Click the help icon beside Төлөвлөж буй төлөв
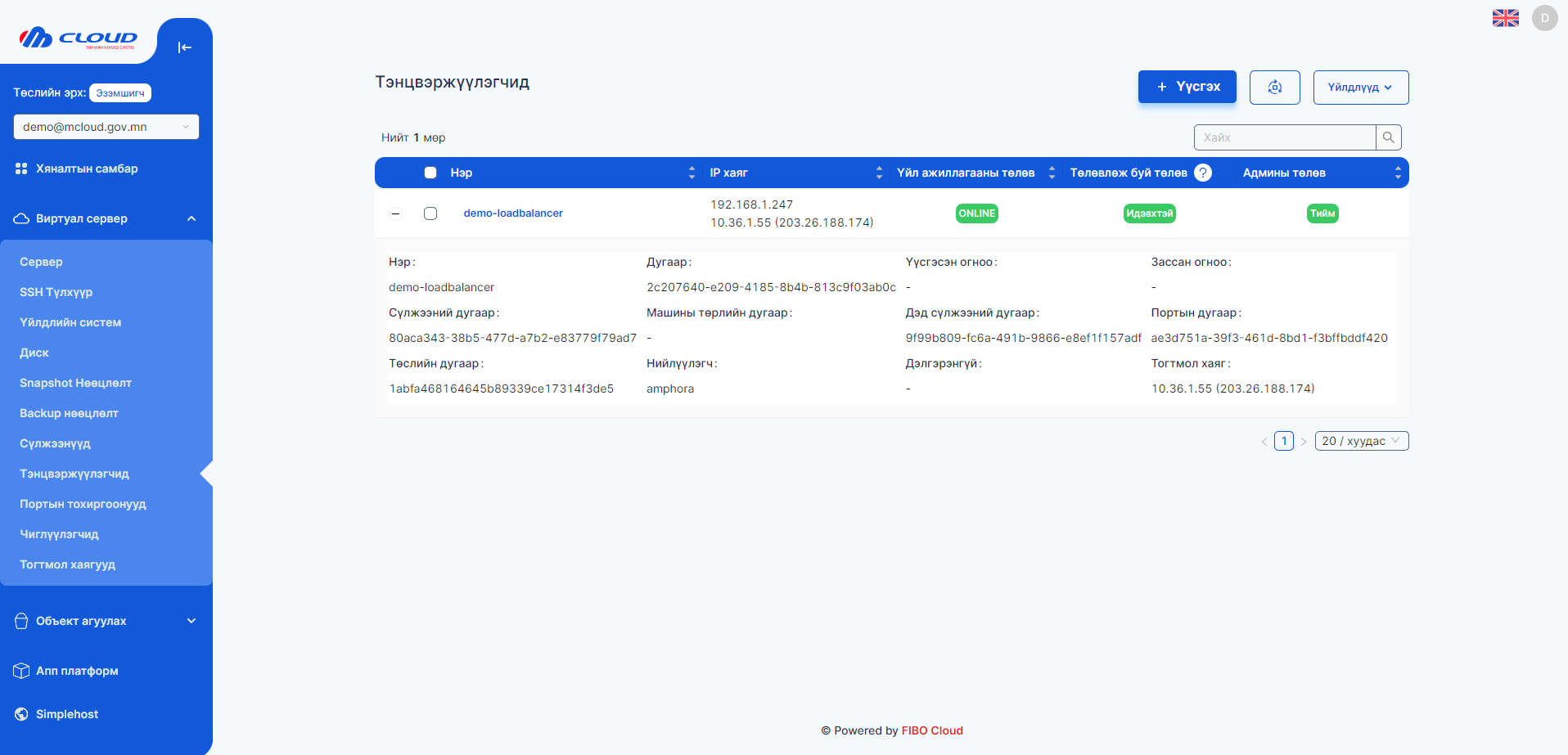Screen dimensions: 1568x755 1202,173
